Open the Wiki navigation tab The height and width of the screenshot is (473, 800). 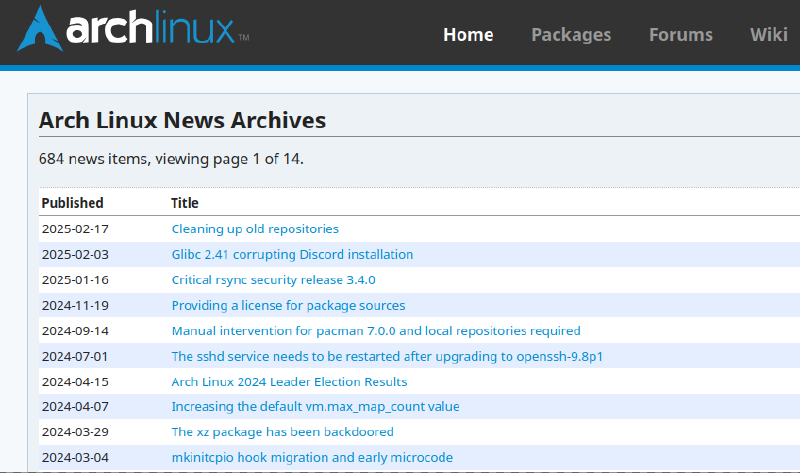768,35
